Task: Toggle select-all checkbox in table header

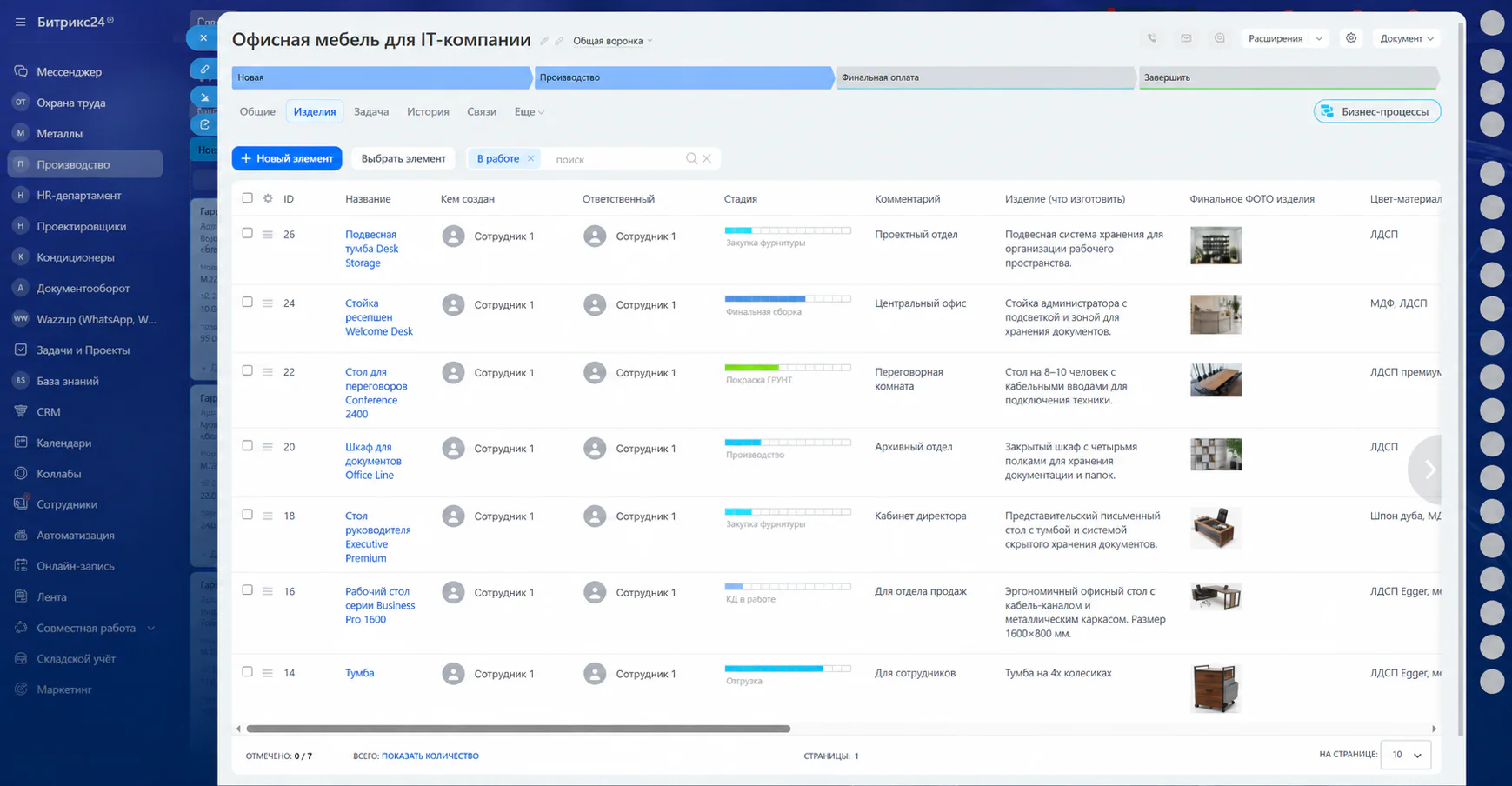Action: 247,198
